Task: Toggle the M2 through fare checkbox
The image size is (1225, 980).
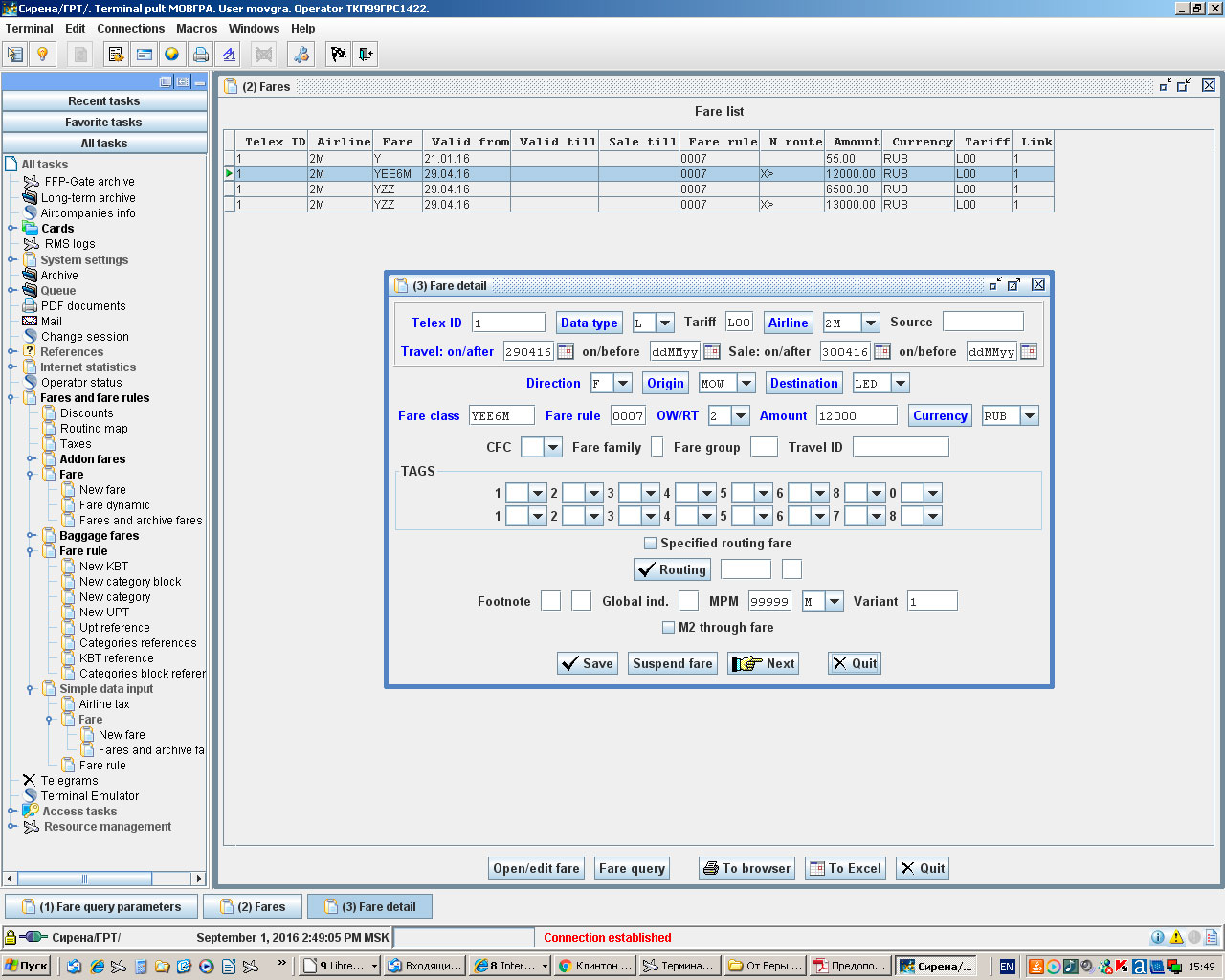Action: (669, 628)
